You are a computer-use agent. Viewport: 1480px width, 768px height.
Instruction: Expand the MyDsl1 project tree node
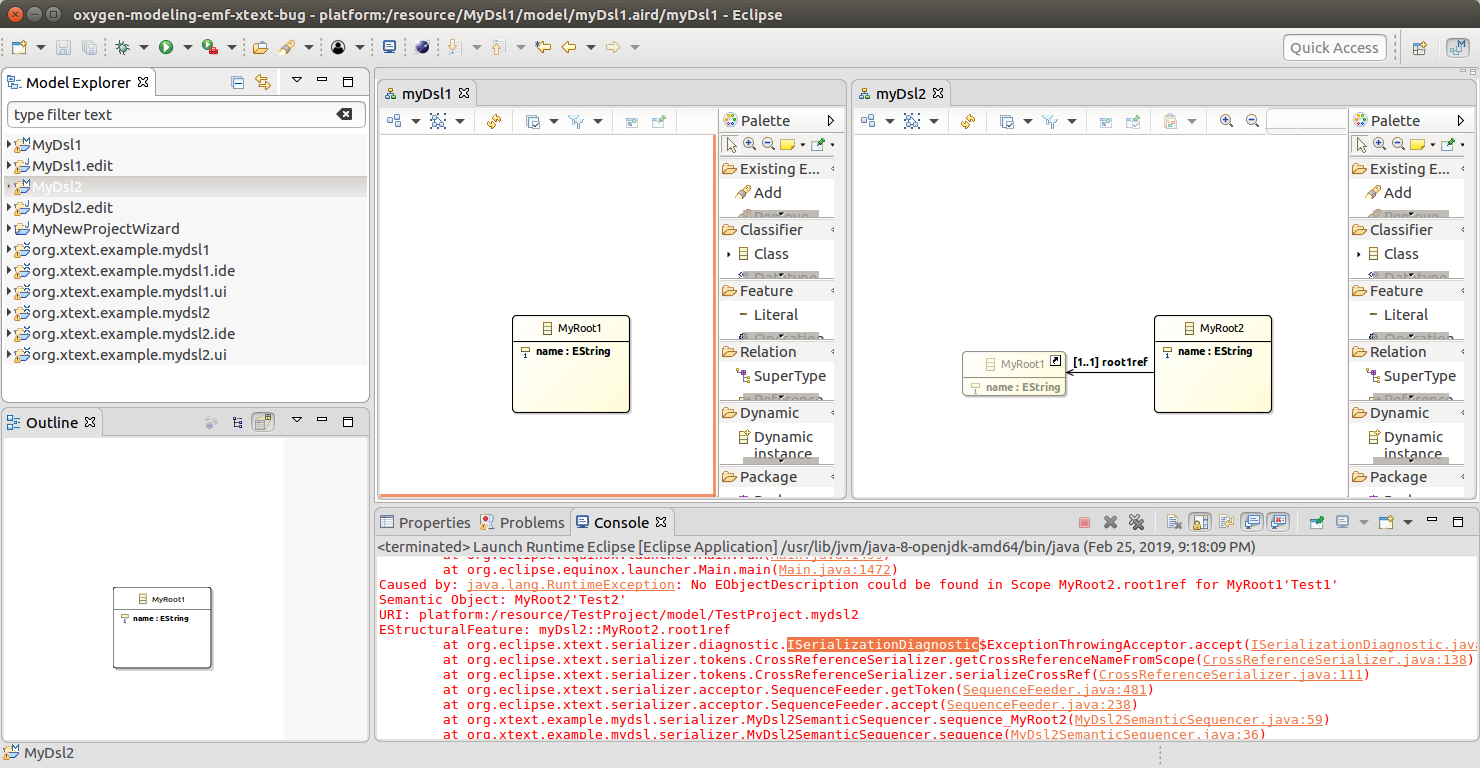point(9,145)
